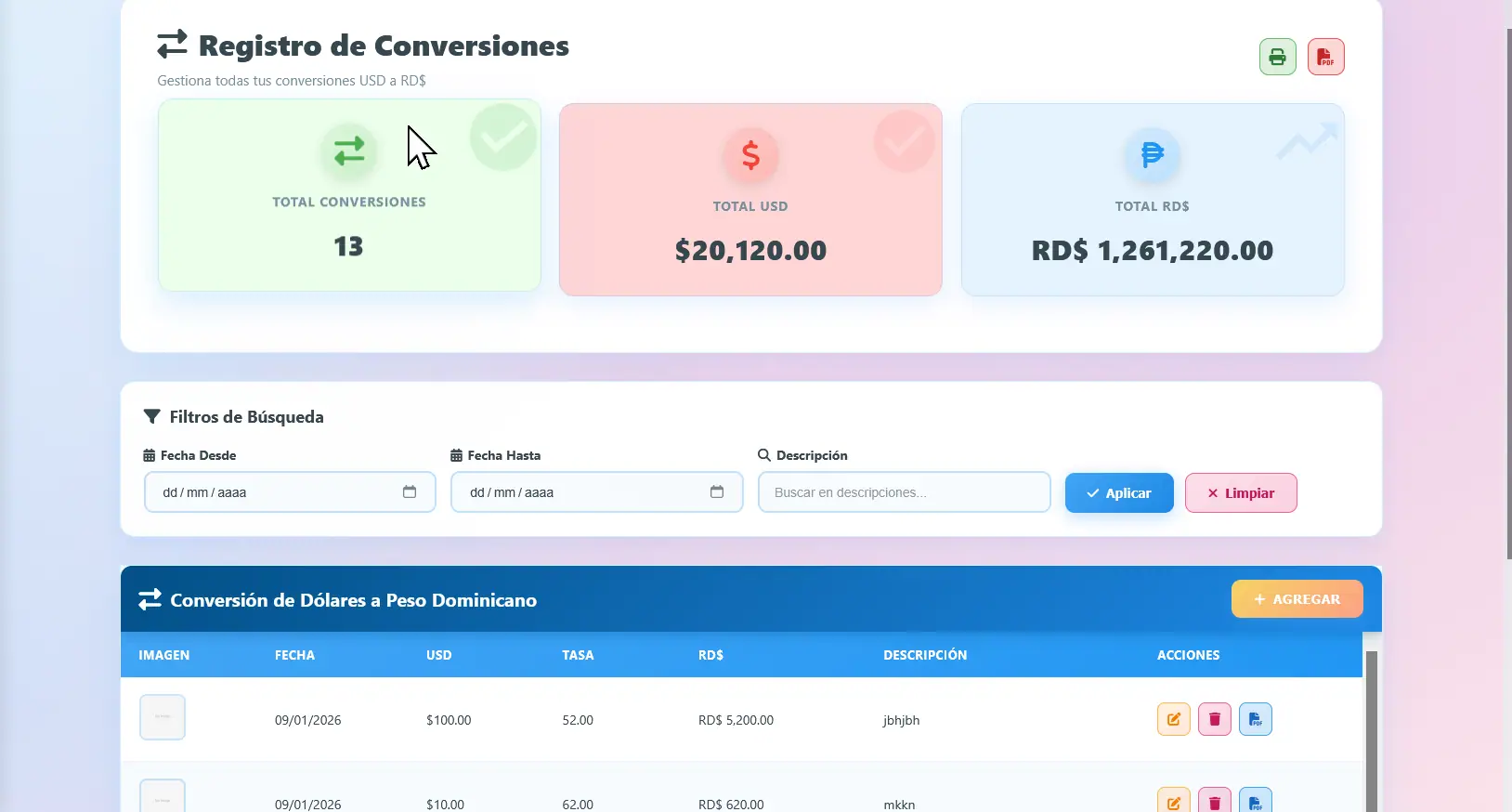1512x812 pixels.
Task: Click the IMAGEN column header
Action: tap(164, 655)
